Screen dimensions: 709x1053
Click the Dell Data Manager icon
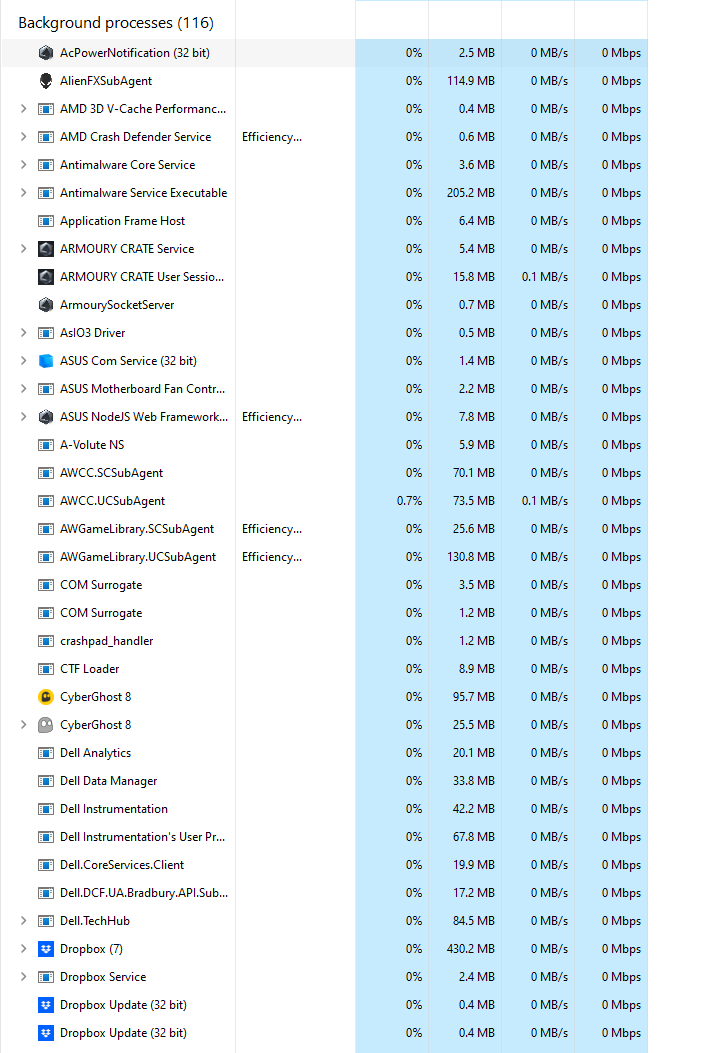46,781
